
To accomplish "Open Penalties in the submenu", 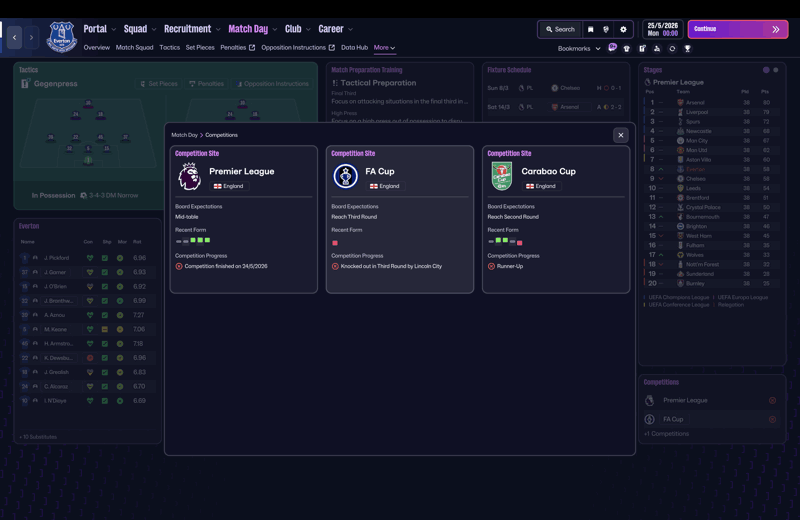I will pos(238,47).
